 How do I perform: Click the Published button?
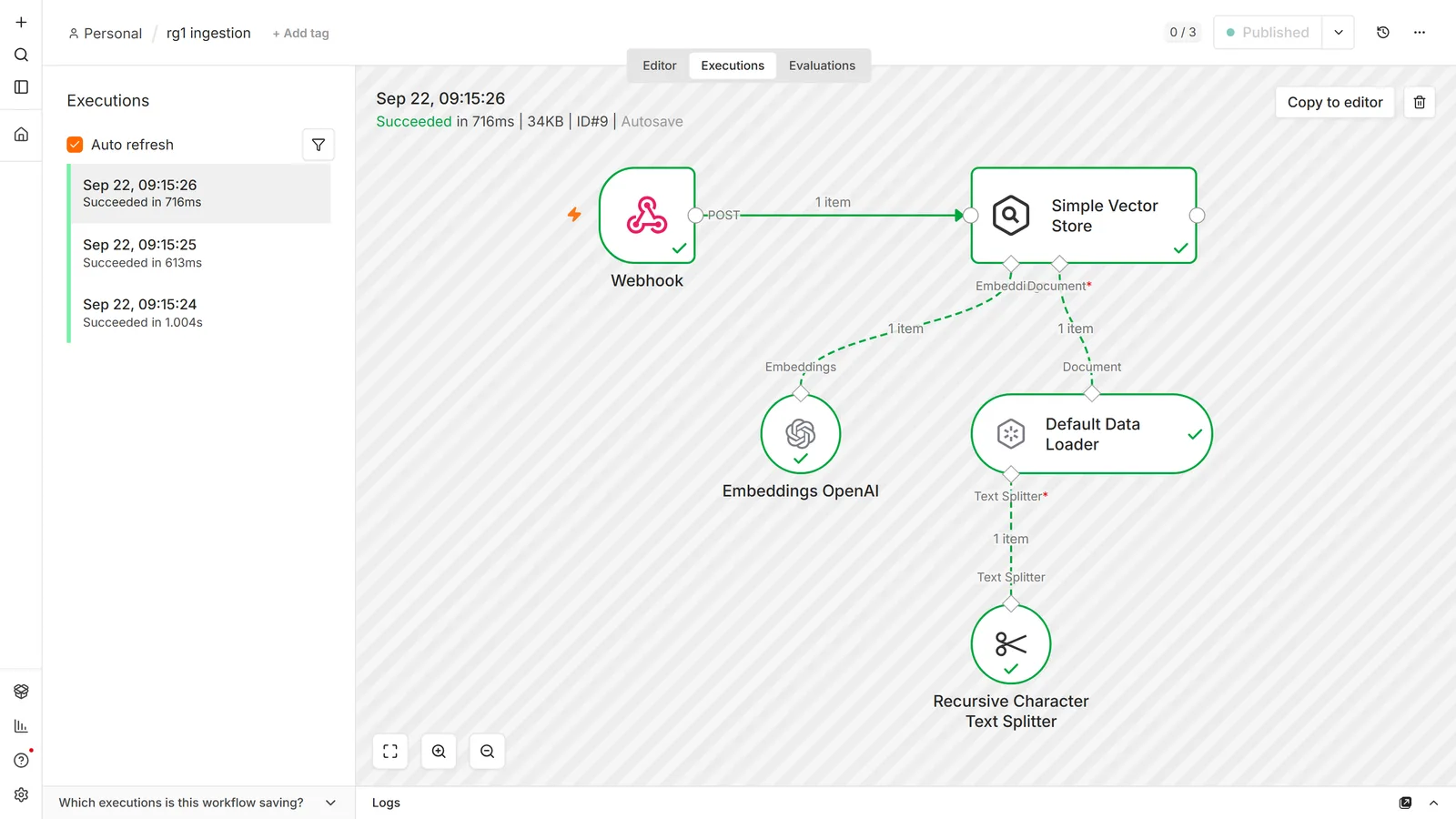1268,33
